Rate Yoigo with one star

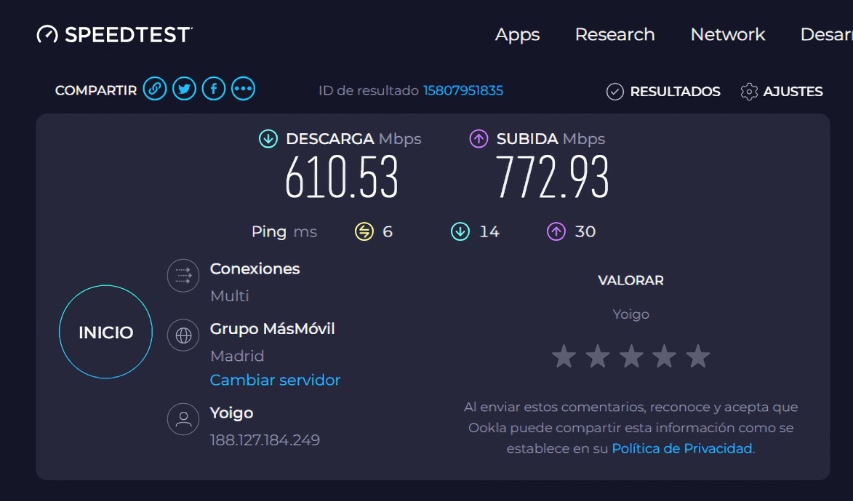[x=564, y=356]
